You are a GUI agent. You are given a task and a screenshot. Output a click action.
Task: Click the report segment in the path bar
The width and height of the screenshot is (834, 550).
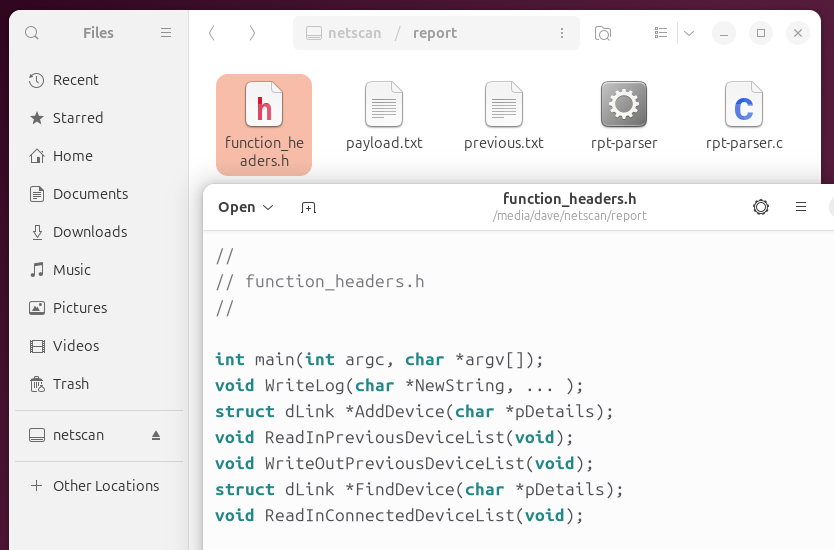(435, 33)
